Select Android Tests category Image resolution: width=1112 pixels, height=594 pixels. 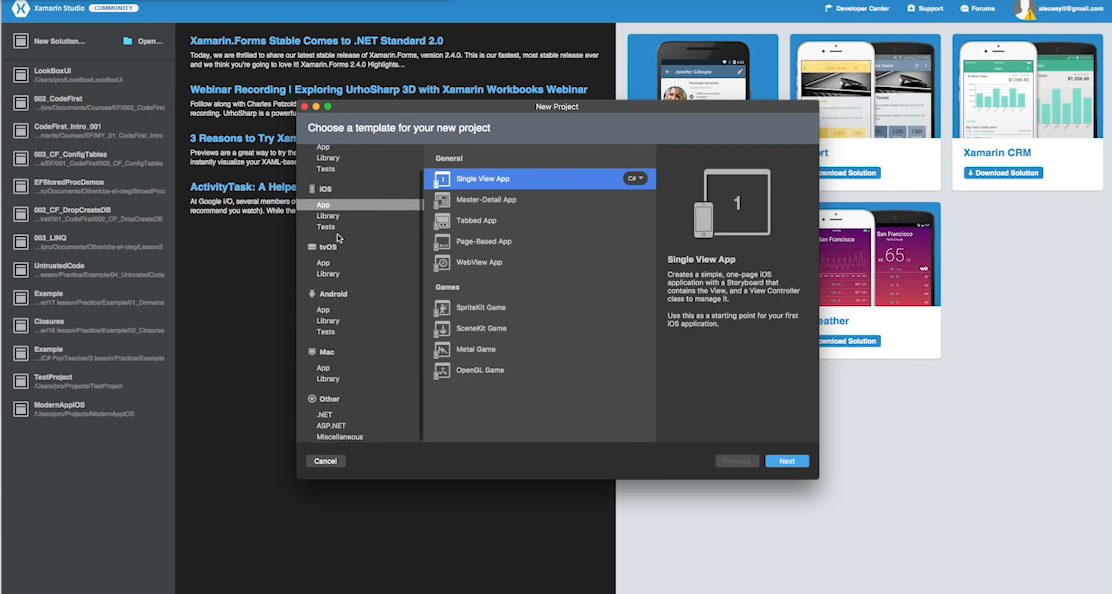[326, 332]
